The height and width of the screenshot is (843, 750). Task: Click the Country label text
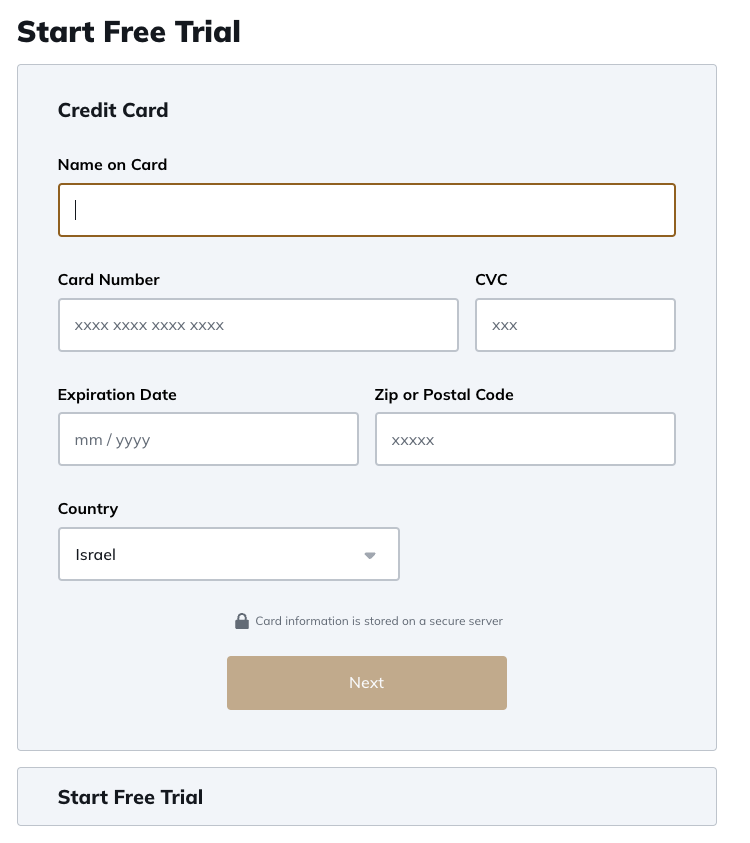point(88,509)
